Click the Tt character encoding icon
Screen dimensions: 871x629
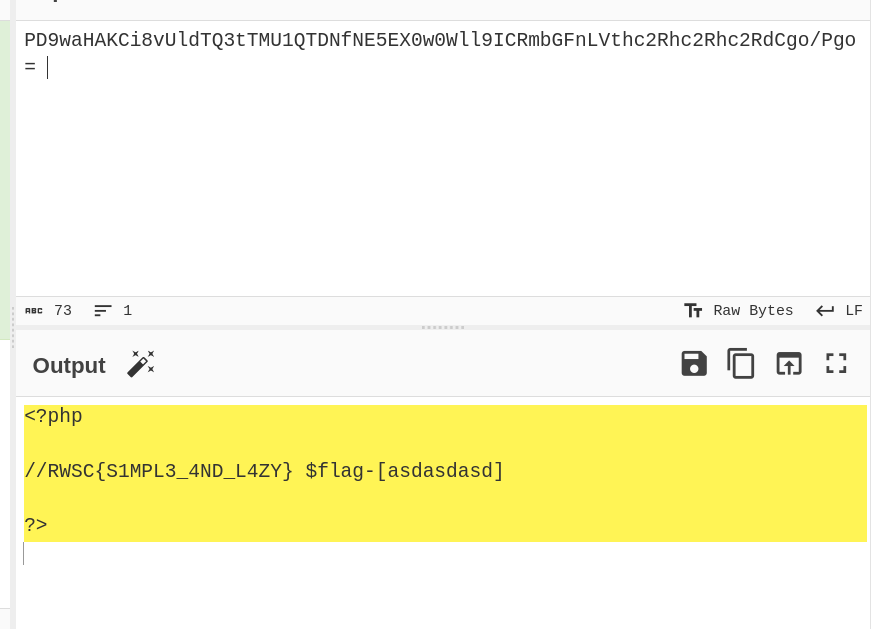click(x=693, y=311)
